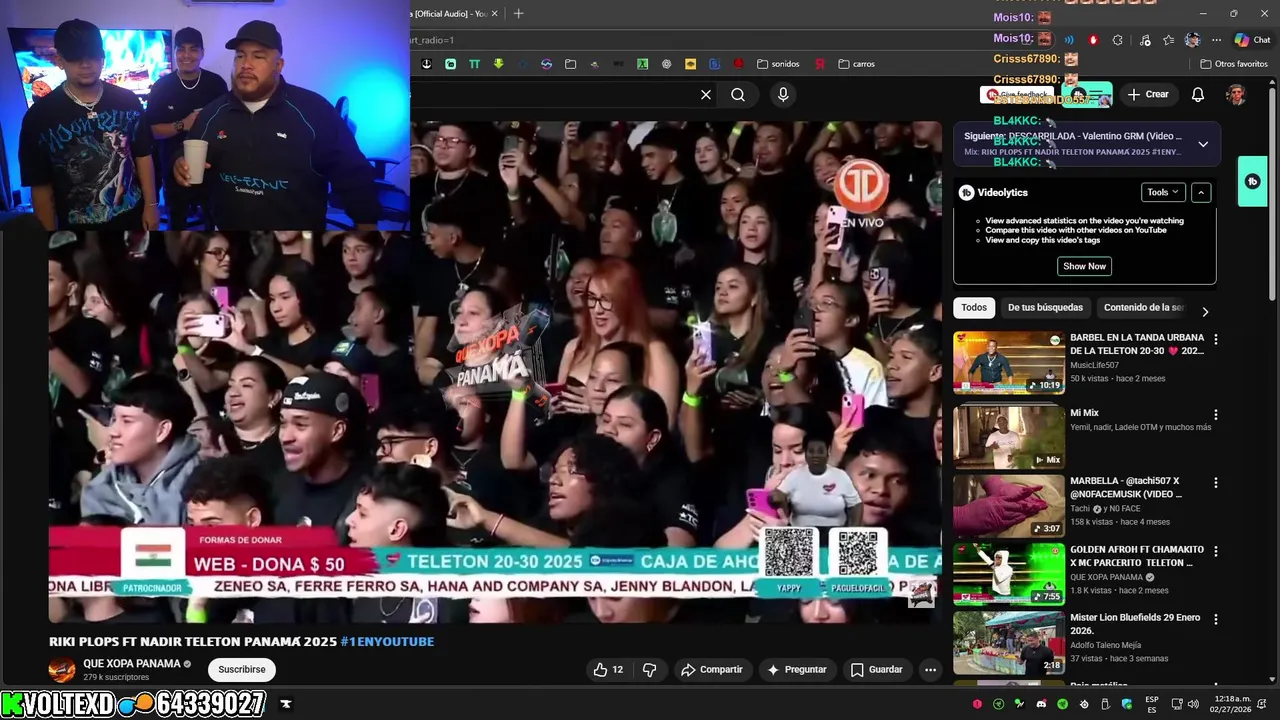This screenshot has width=1280, height=720.
Task: Close the Official Audio YouTube tab
Action: coord(495,14)
